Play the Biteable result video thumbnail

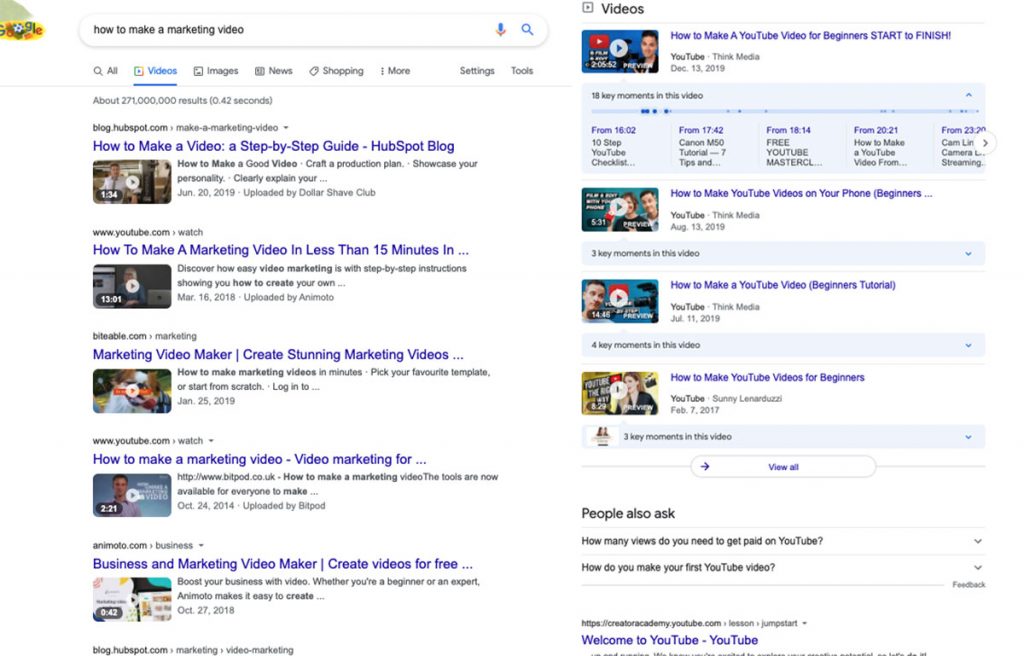132,391
